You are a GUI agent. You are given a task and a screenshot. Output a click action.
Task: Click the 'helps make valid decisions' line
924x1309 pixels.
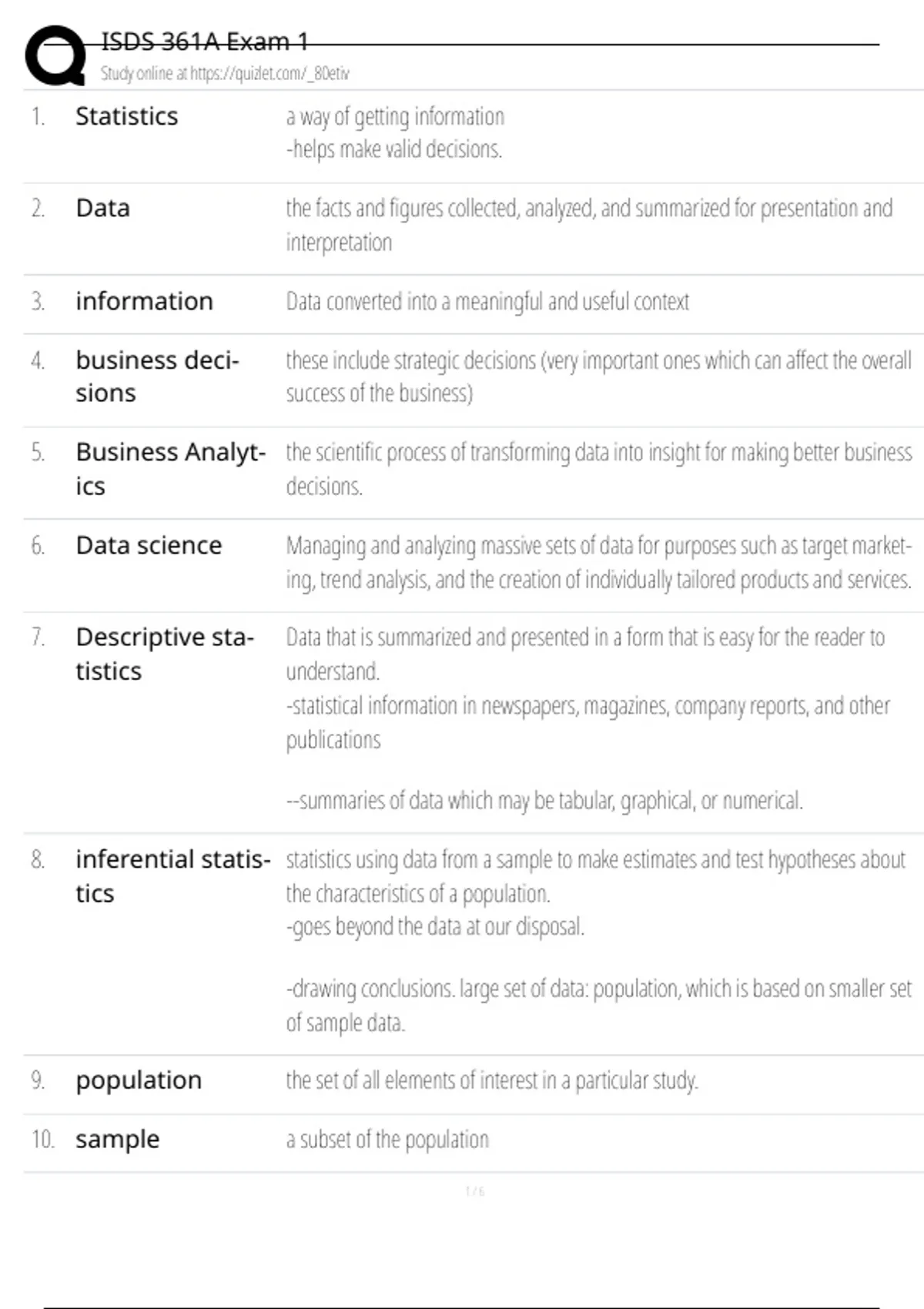[x=394, y=149]
